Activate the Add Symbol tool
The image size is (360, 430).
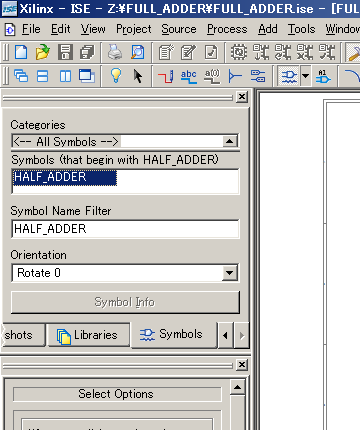click(x=289, y=76)
